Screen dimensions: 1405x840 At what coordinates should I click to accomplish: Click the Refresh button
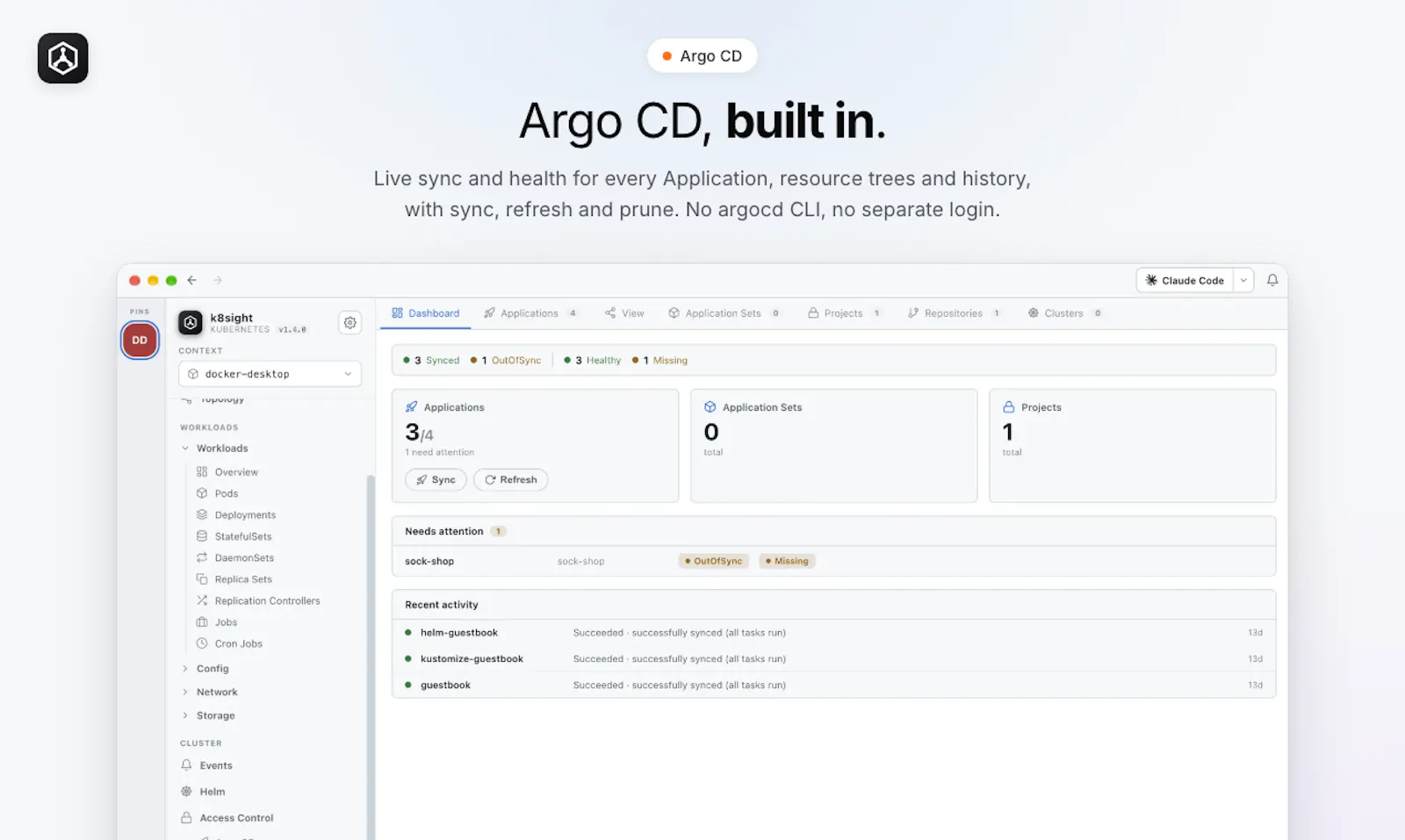point(511,480)
